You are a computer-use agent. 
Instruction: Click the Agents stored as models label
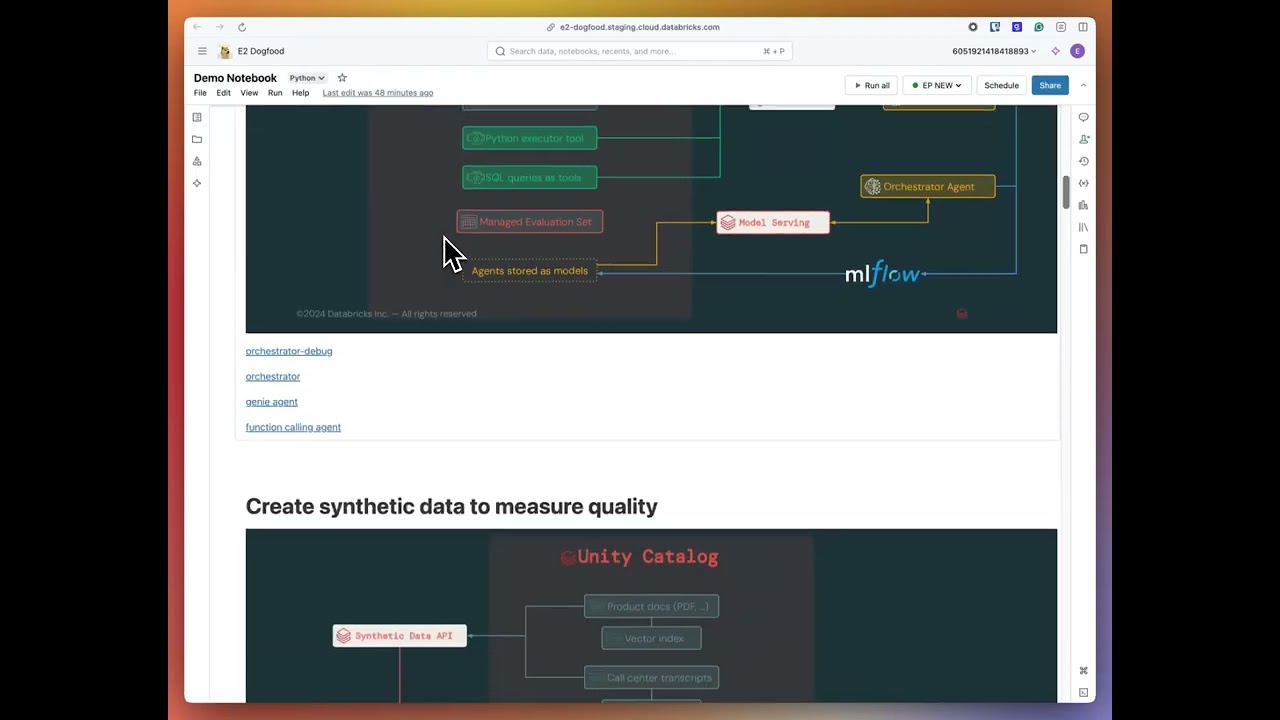coord(530,271)
